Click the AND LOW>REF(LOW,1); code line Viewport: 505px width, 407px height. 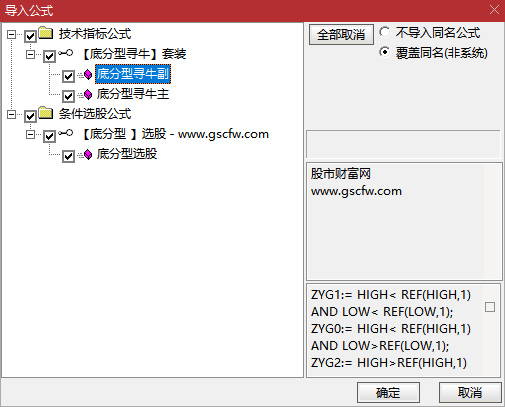[380, 346]
